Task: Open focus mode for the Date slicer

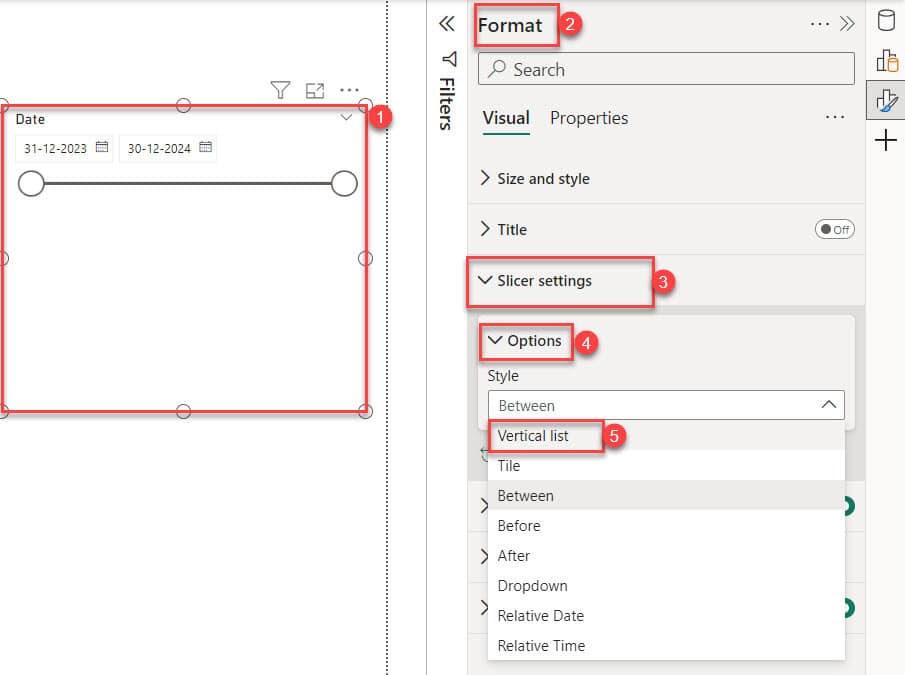Action: tap(315, 91)
